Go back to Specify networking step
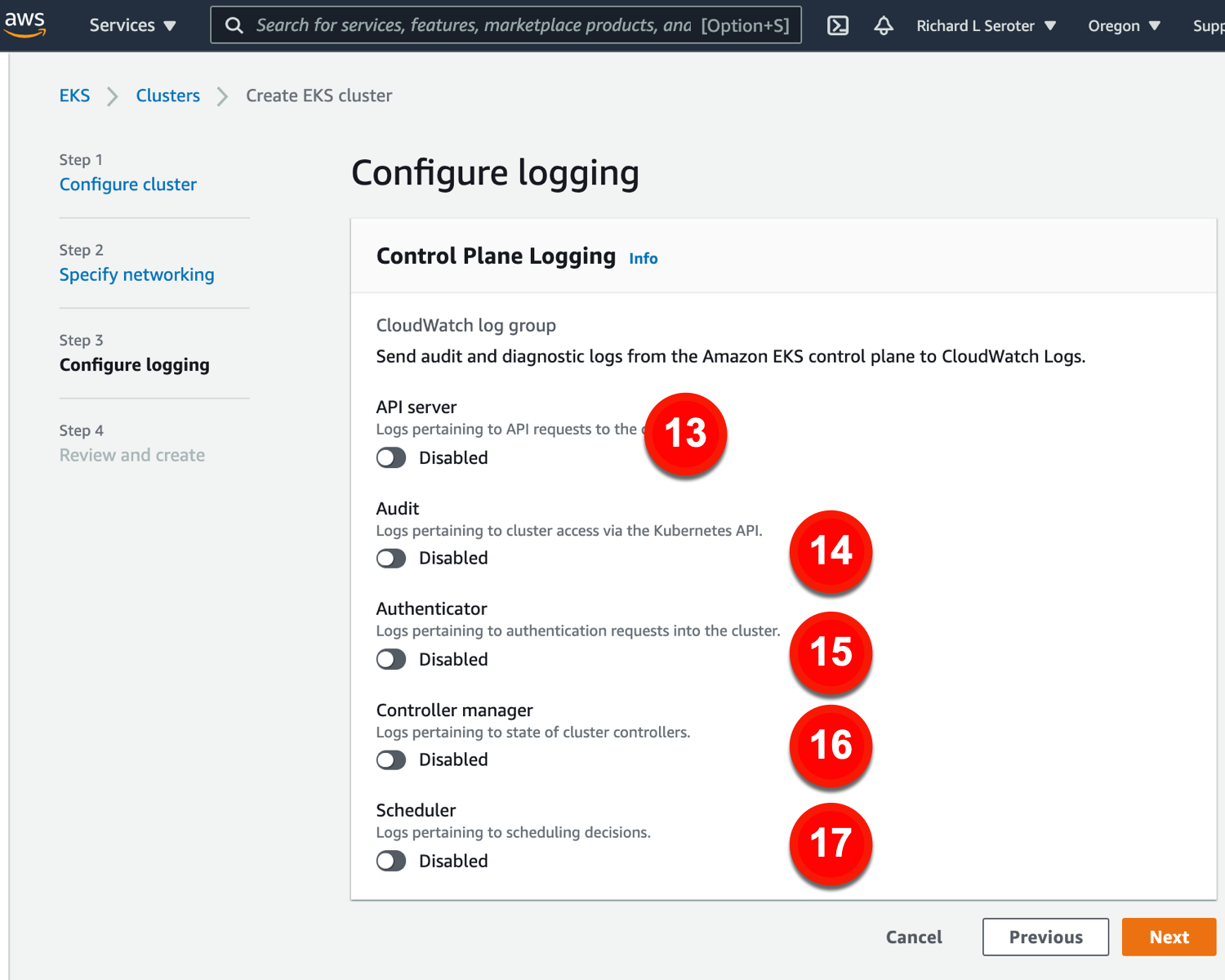 pos(136,275)
